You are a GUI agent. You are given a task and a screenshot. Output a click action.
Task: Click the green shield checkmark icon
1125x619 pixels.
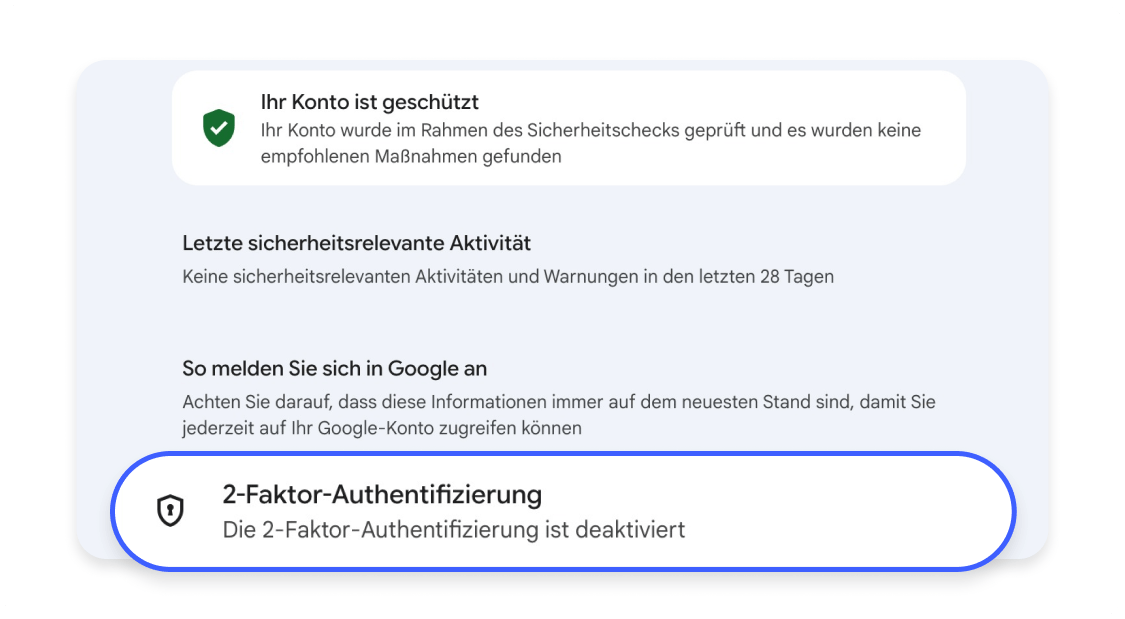click(x=219, y=129)
